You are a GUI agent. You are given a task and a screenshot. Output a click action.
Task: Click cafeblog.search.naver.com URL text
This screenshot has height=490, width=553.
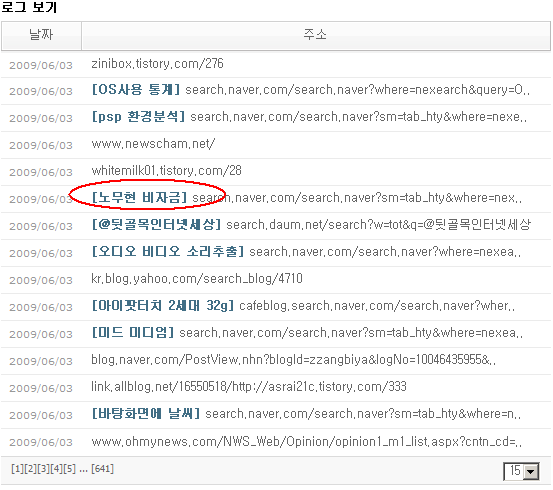point(377,306)
